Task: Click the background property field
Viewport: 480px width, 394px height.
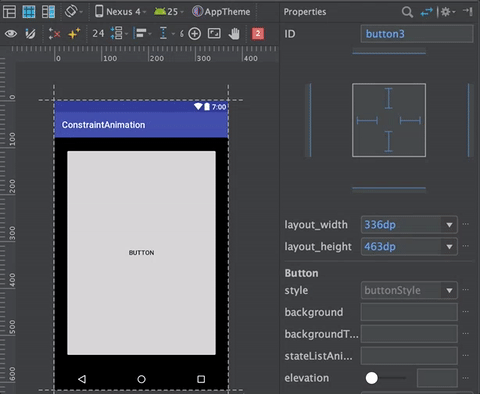Action: point(409,312)
